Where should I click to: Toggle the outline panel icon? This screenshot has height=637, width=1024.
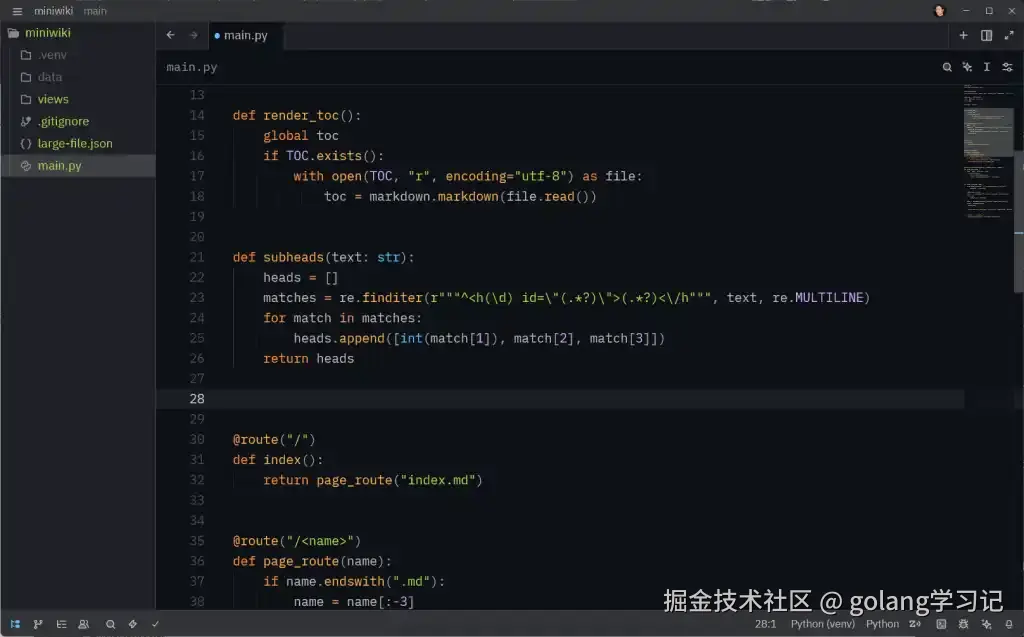point(61,624)
